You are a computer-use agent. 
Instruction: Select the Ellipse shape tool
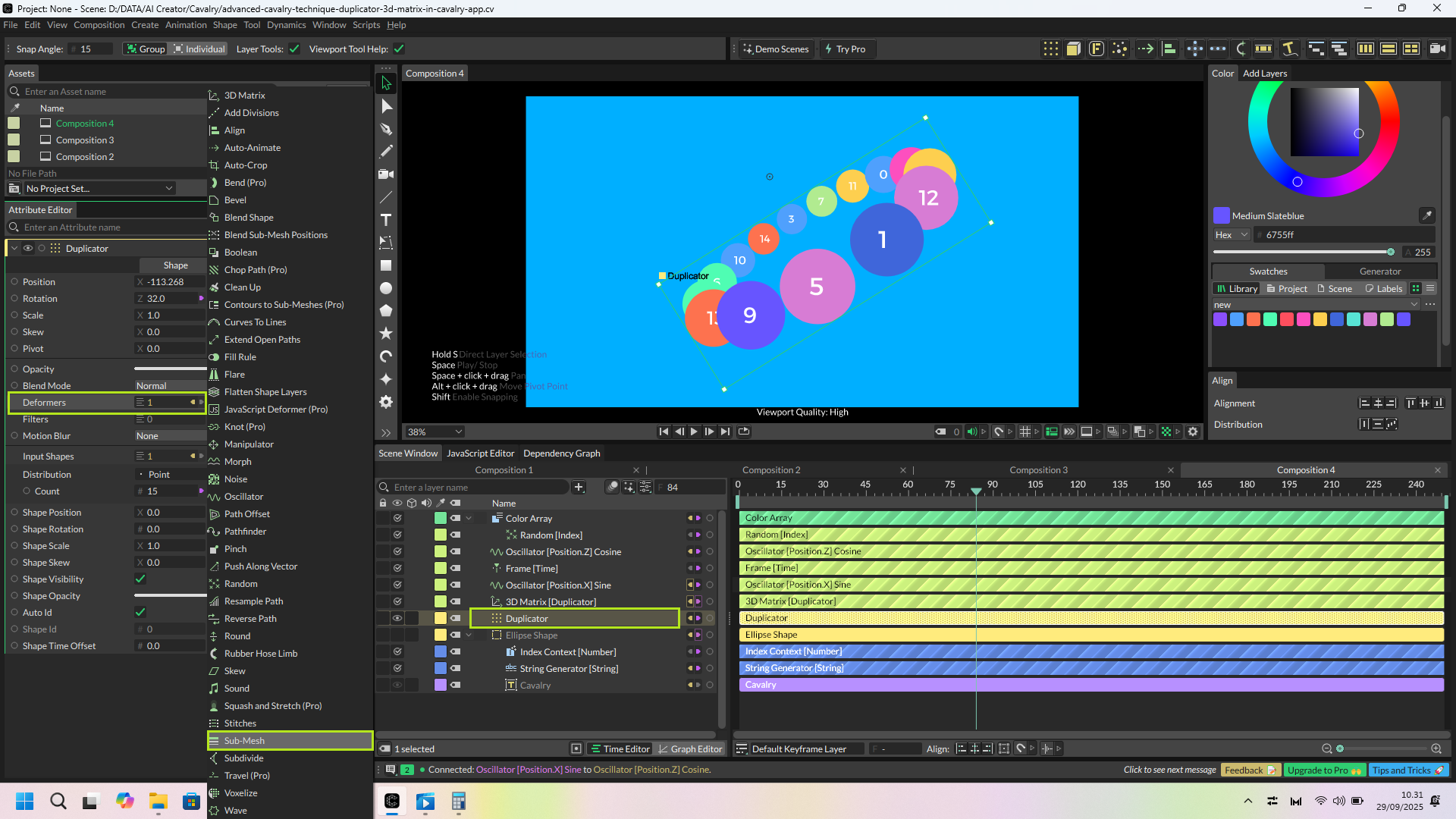(386, 288)
